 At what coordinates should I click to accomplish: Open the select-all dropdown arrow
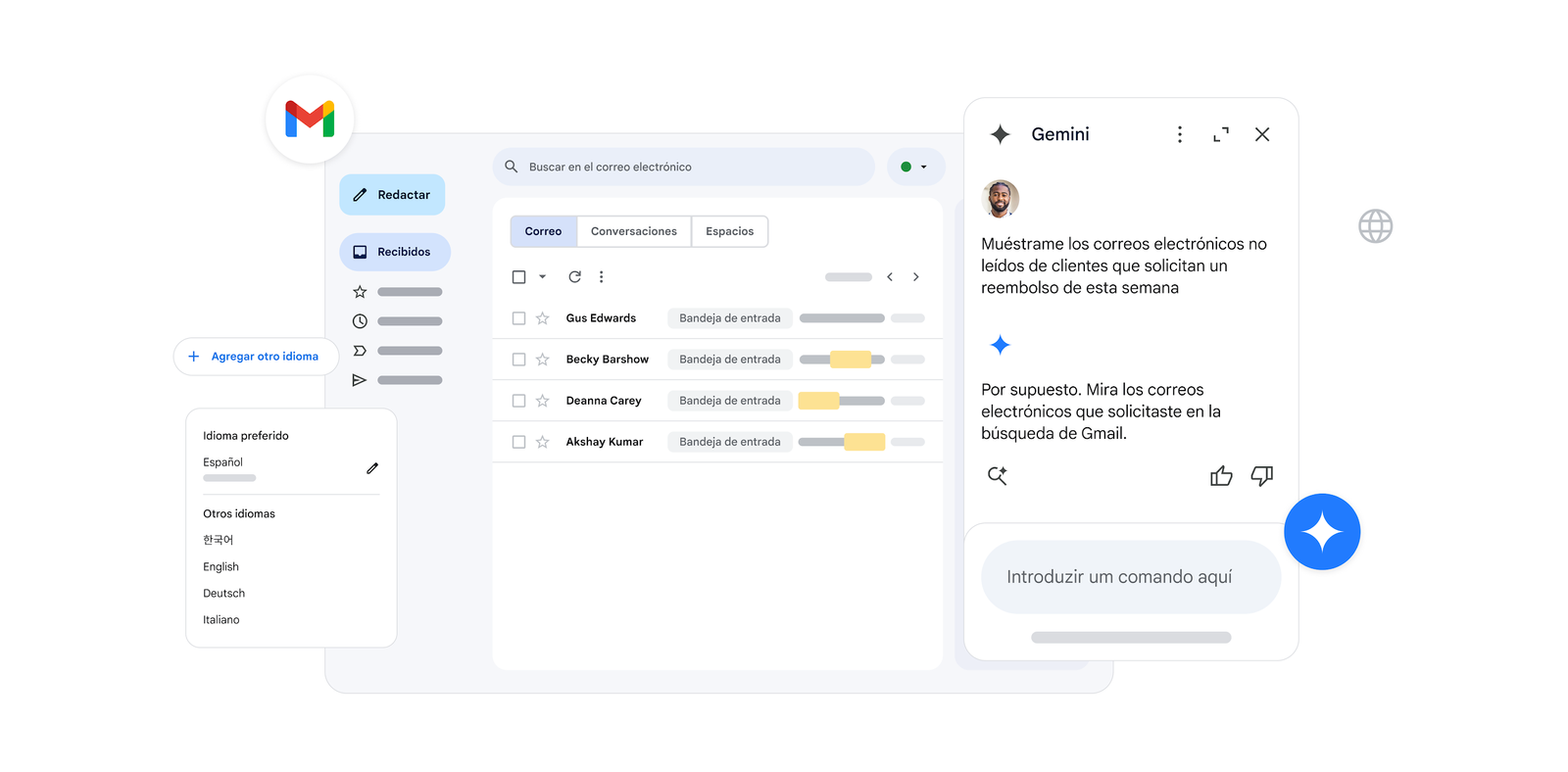[542, 277]
